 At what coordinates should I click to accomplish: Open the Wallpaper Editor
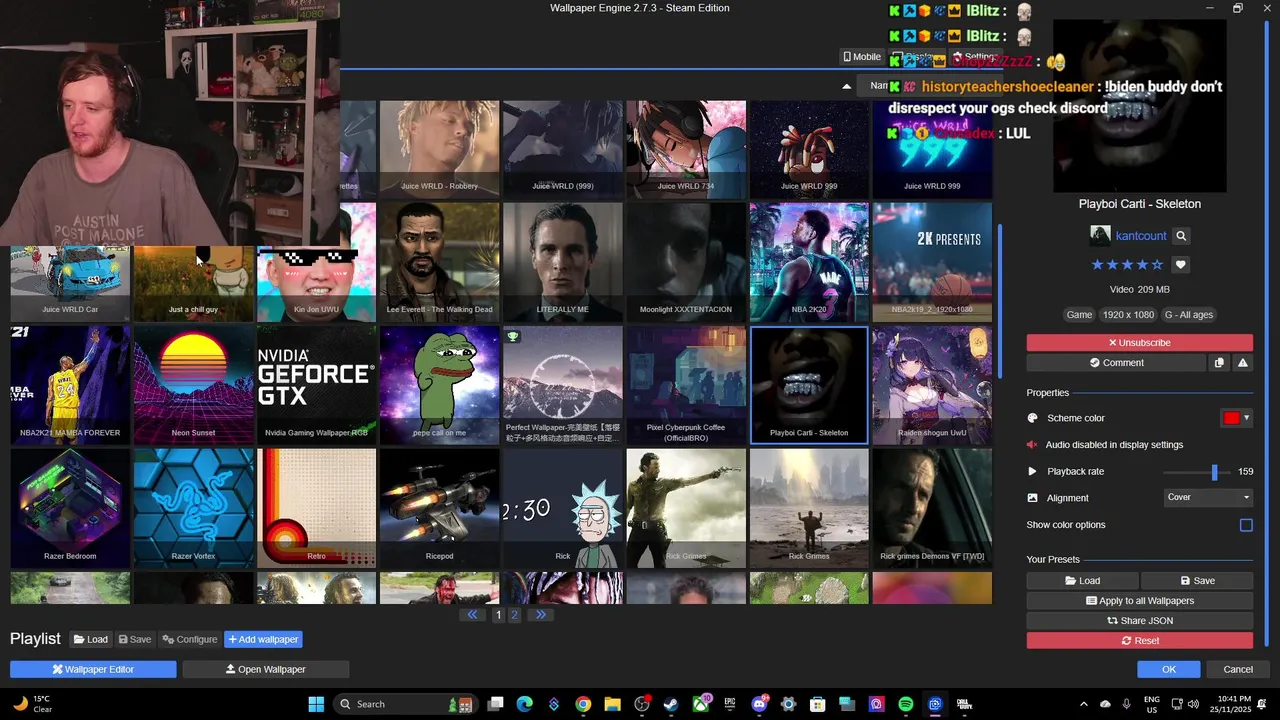(93, 669)
